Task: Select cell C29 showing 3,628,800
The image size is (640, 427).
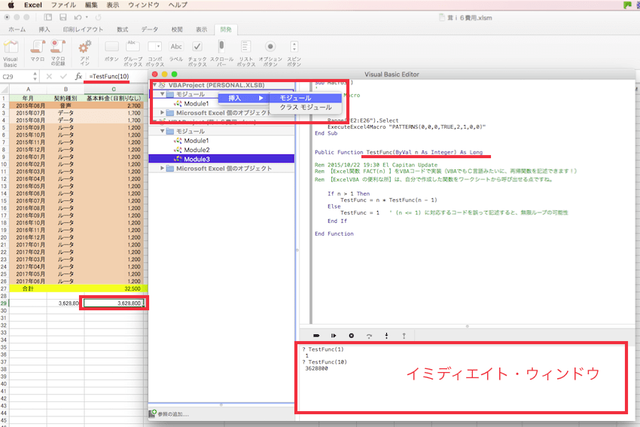Action: [x=113, y=303]
